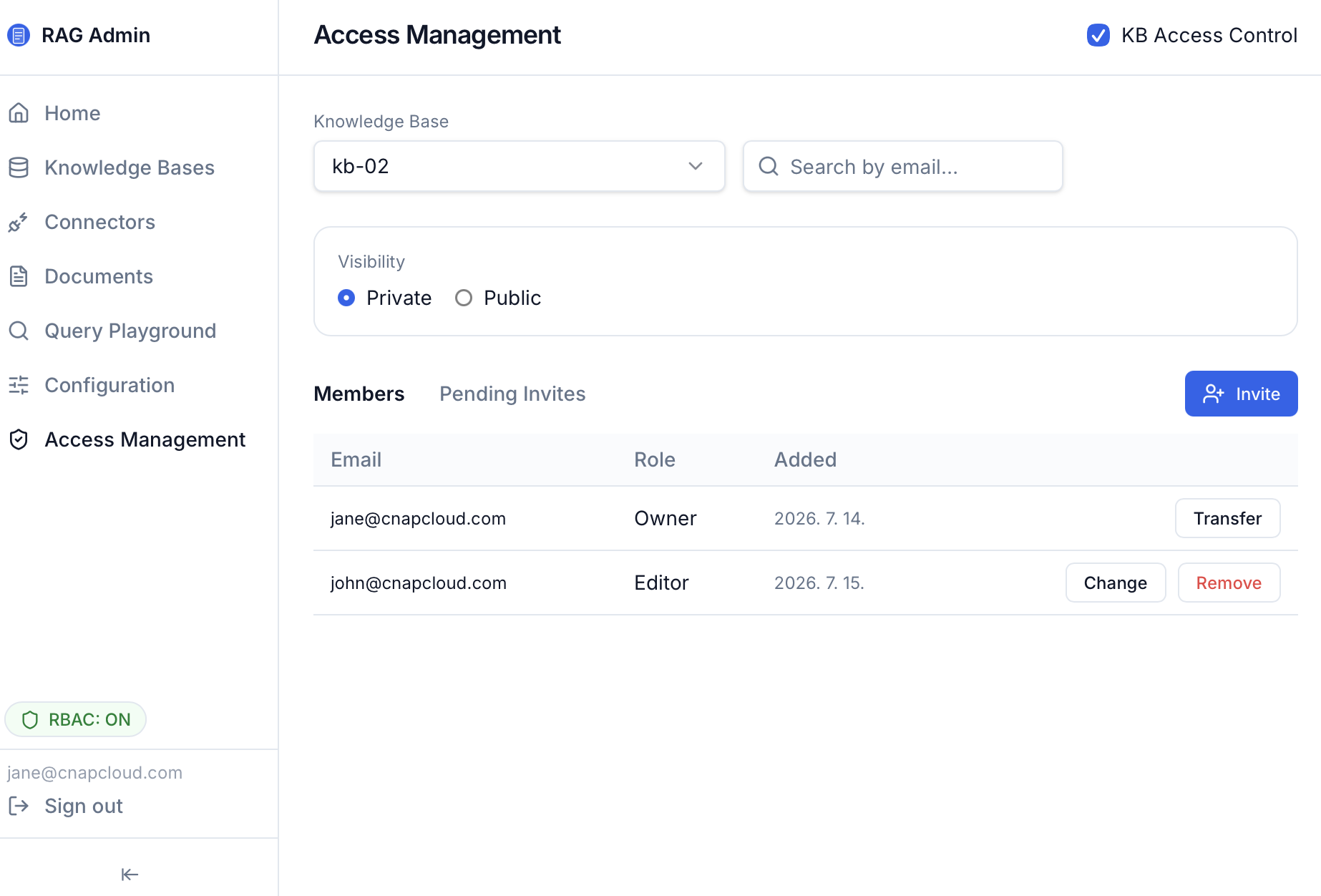The width and height of the screenshot is (1321, 896).
Task: Select Public visibility radio button
Action: [464, 298]
